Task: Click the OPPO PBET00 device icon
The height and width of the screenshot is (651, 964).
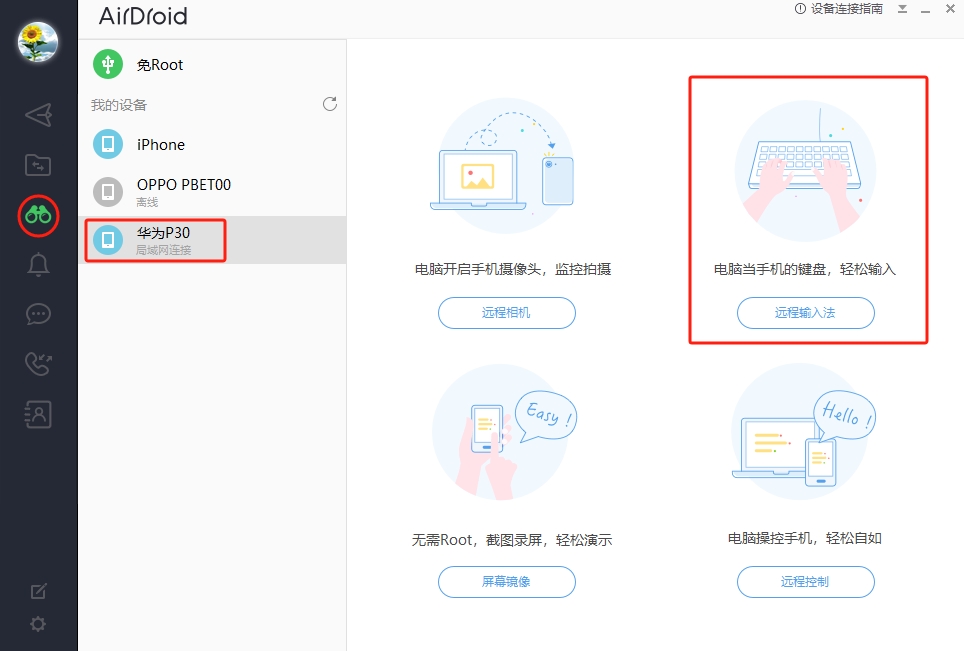Action: pyautogui.click(x=108, y=192)
